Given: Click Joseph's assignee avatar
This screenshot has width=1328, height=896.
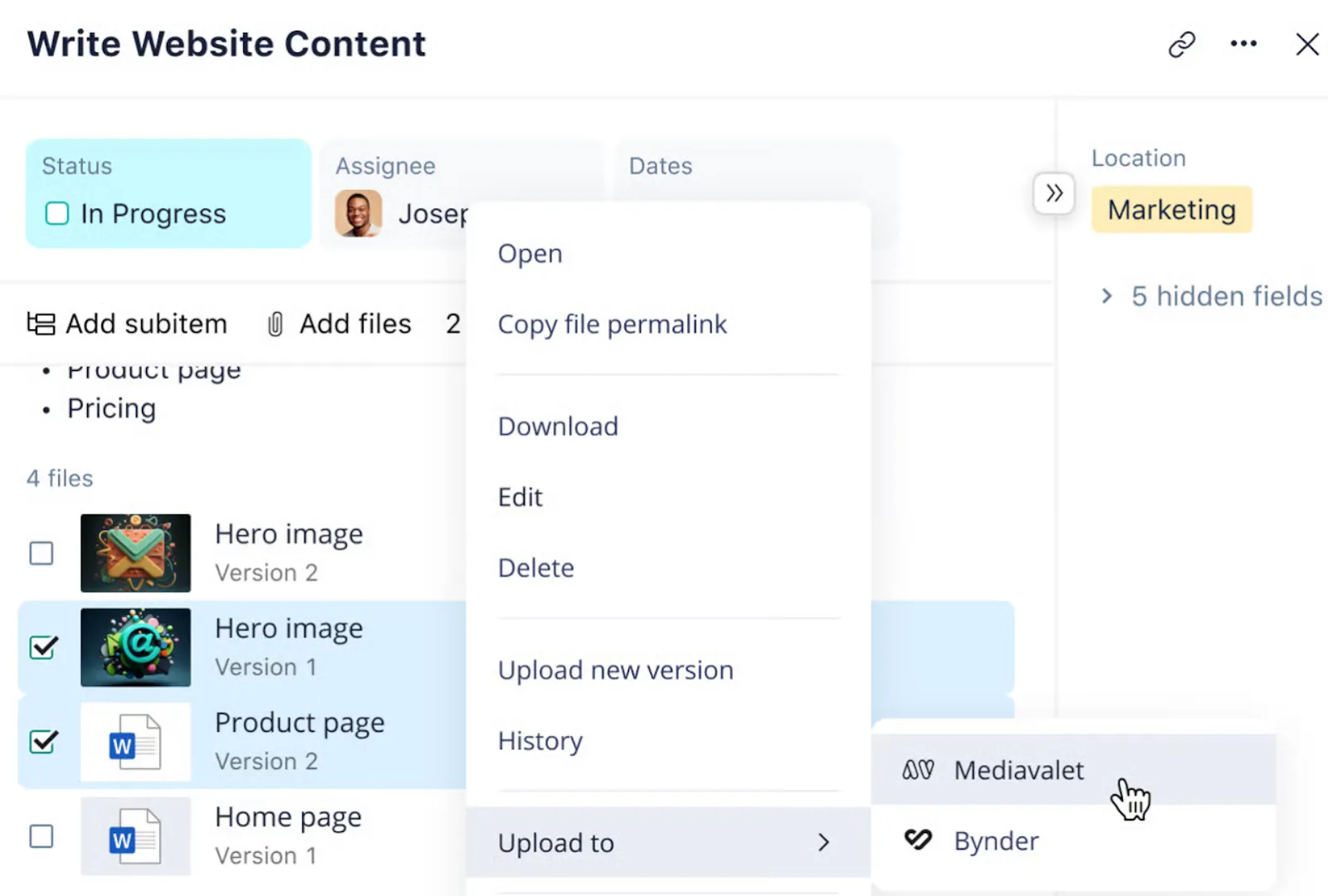Looking at the screenshot, I should (358, 213).
